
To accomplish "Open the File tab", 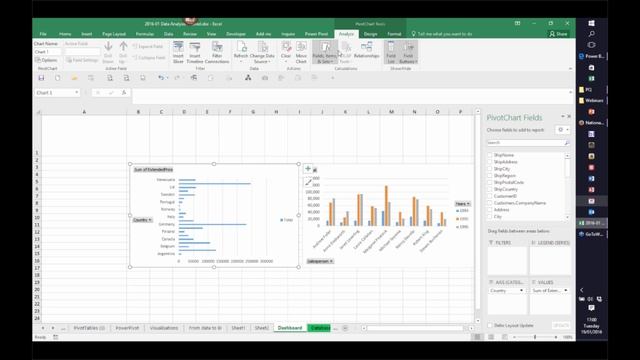I will [x=43, y=34].
